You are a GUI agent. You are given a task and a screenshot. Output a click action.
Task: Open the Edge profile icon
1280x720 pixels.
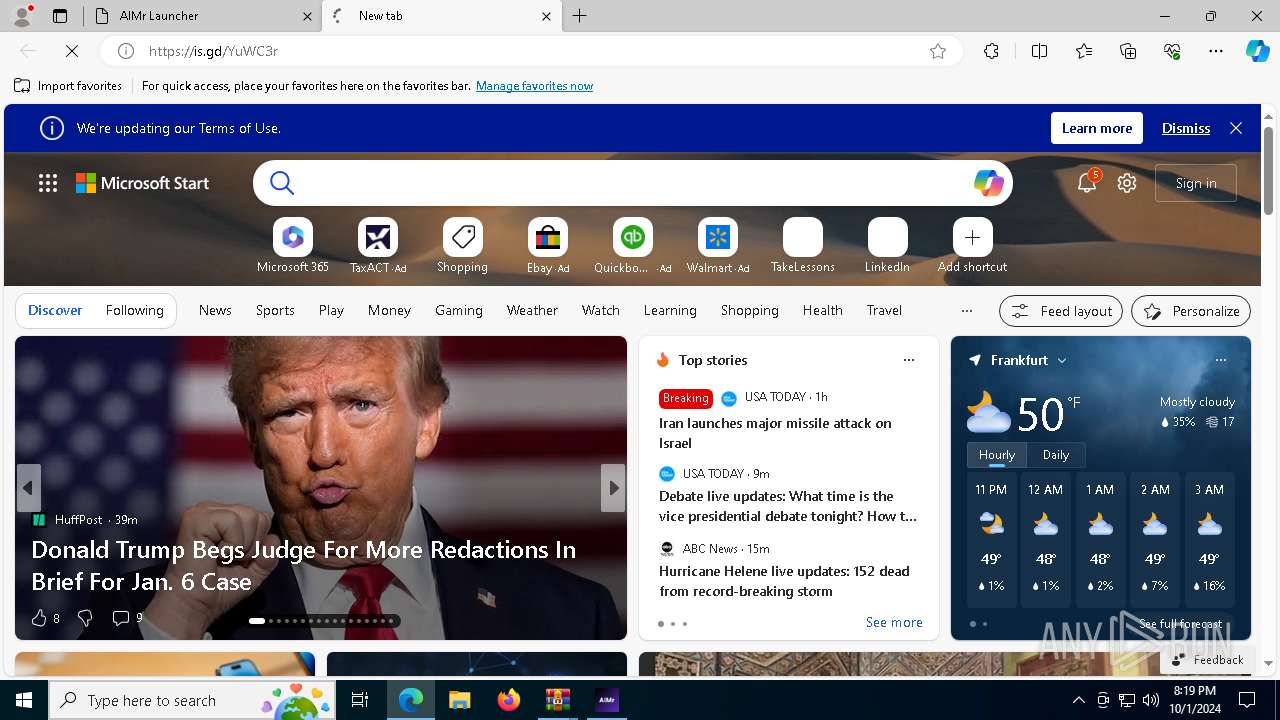click(22, 16)
